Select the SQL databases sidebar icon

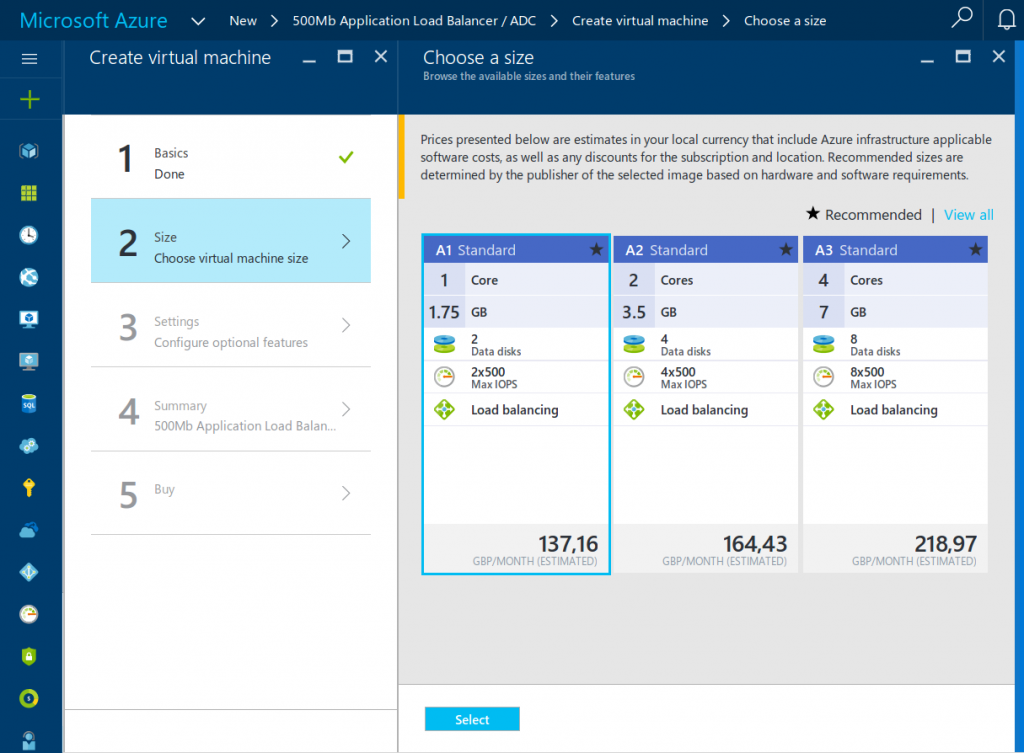click(x=31, y=403)
